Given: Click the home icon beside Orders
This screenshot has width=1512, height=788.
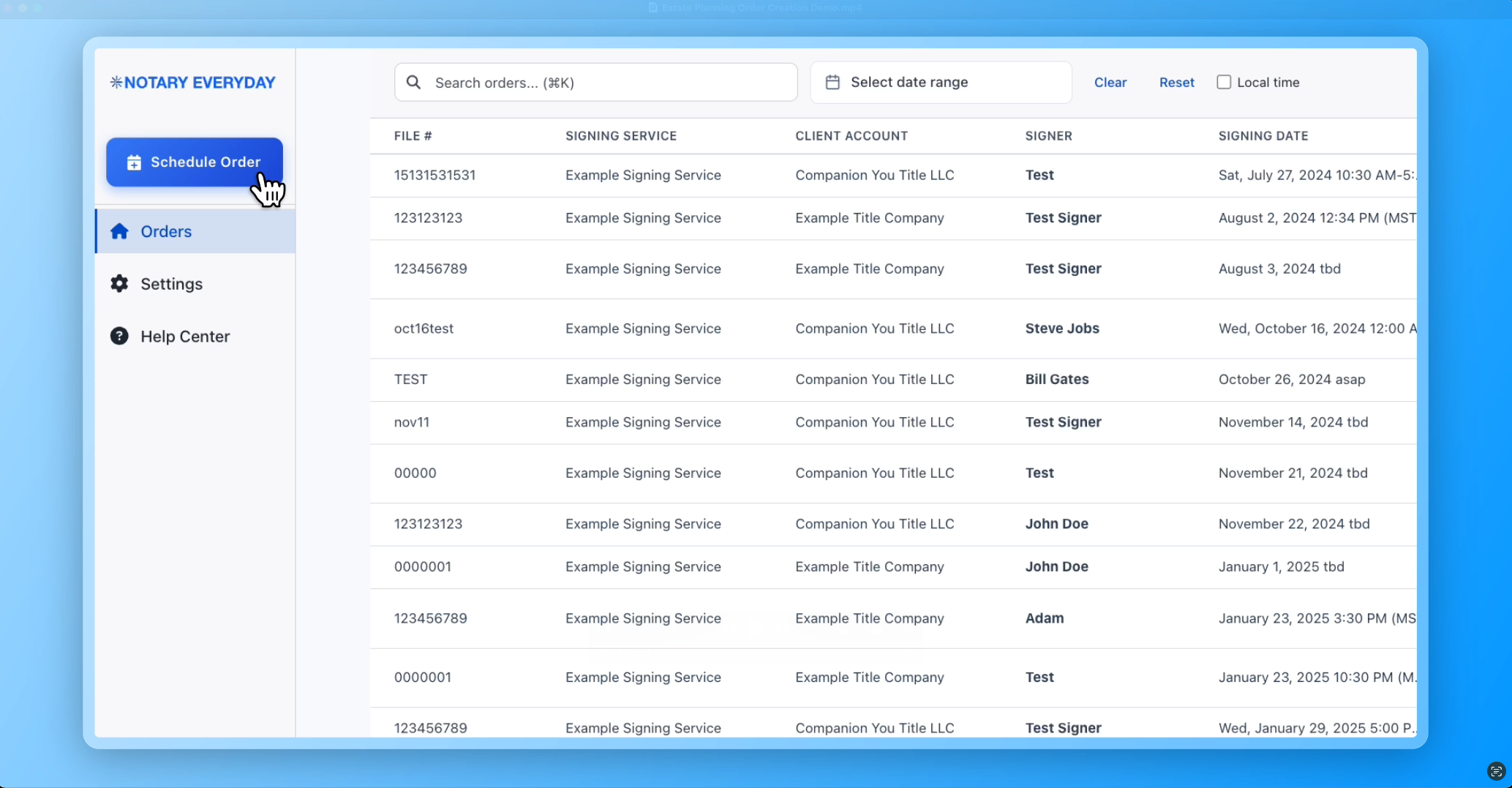Looking at the screenshot, I should click(119, 231).
